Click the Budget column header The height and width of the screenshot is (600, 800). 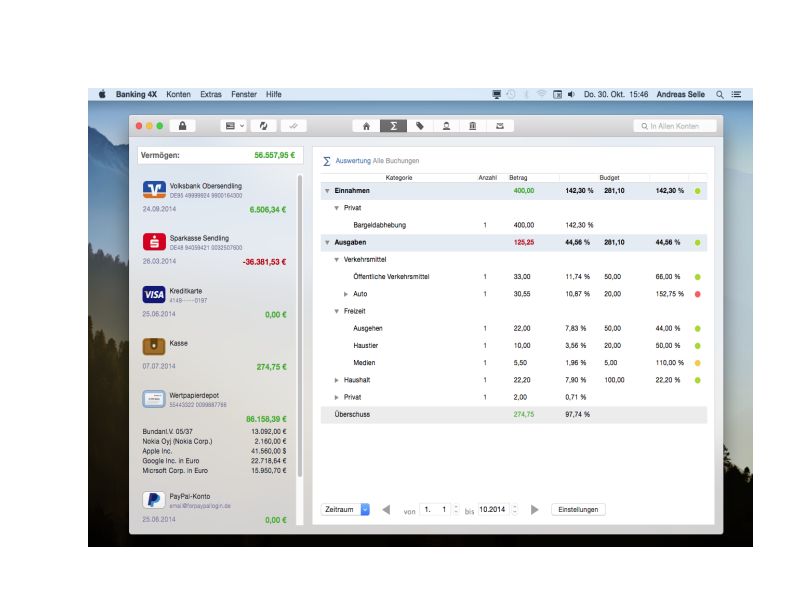609,178
